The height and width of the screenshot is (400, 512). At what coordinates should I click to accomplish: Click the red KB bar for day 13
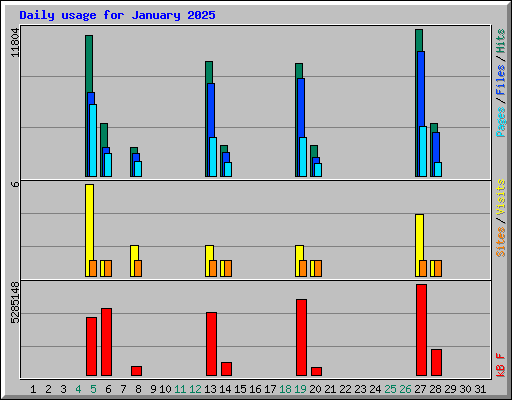[x=211, y=344]
